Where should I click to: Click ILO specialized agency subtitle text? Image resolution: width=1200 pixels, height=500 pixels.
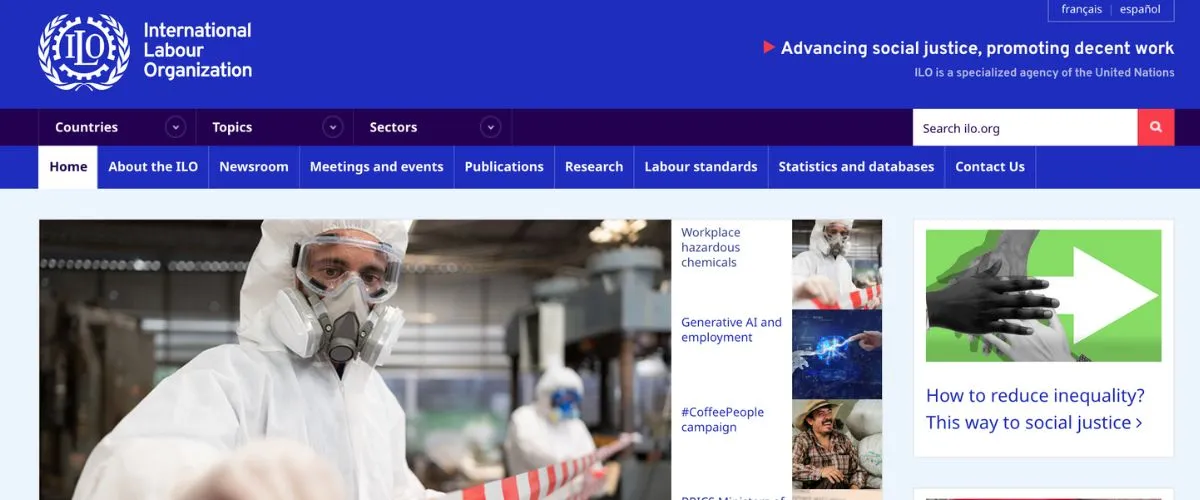point(1044,73)
